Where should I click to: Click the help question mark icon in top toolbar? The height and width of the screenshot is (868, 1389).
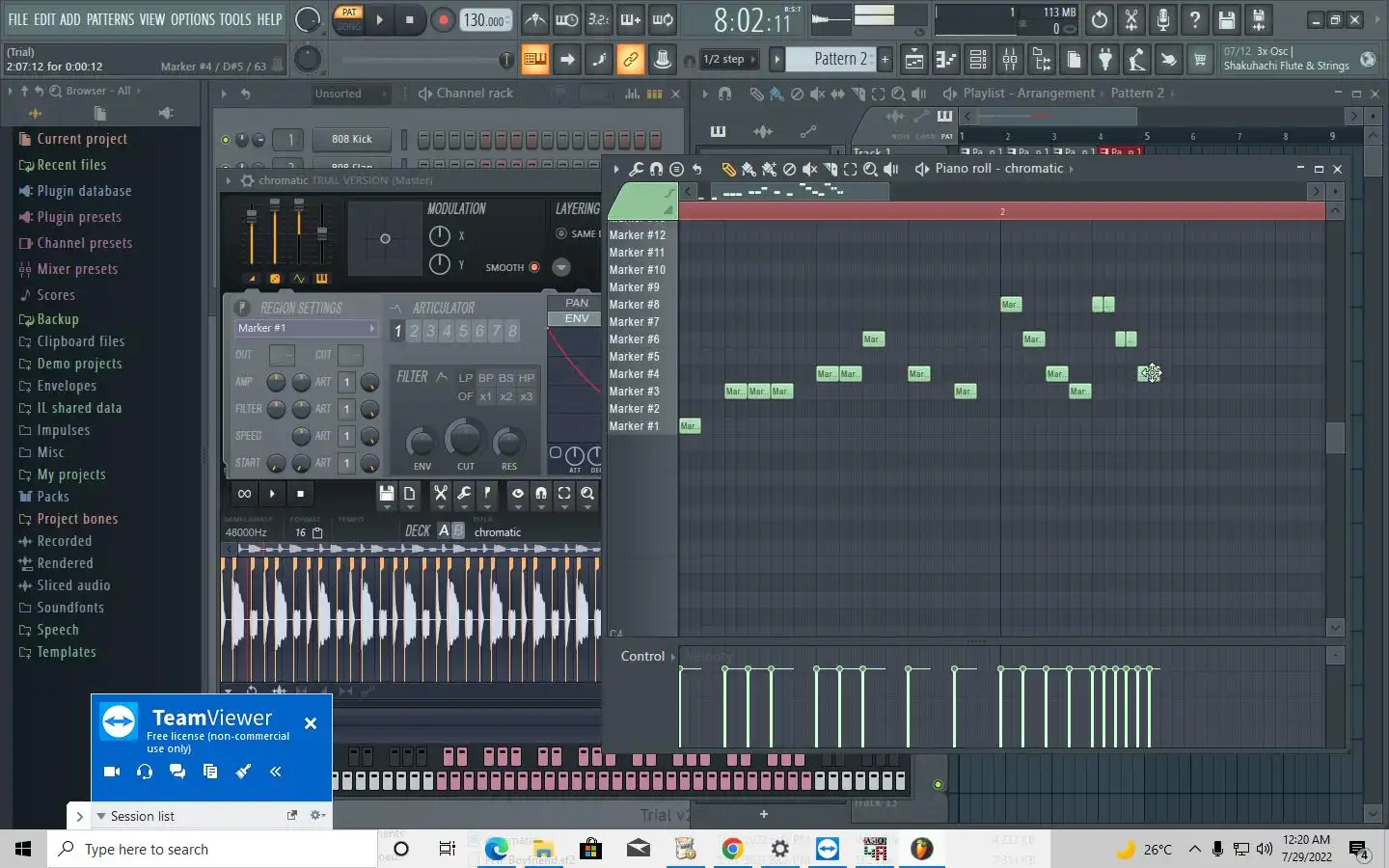pyautogui.click(x=1195, y=19)
